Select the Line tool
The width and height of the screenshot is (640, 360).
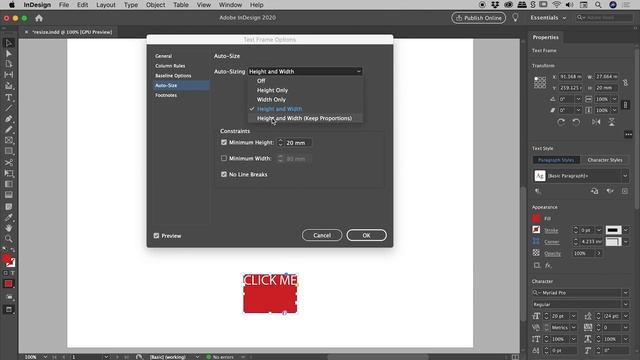(9, 108)
